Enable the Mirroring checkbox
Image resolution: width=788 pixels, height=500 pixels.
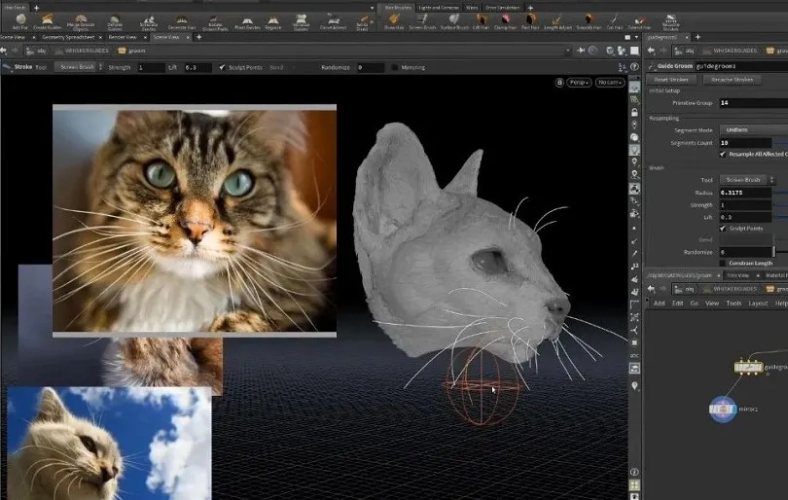(x=395, y=67)
